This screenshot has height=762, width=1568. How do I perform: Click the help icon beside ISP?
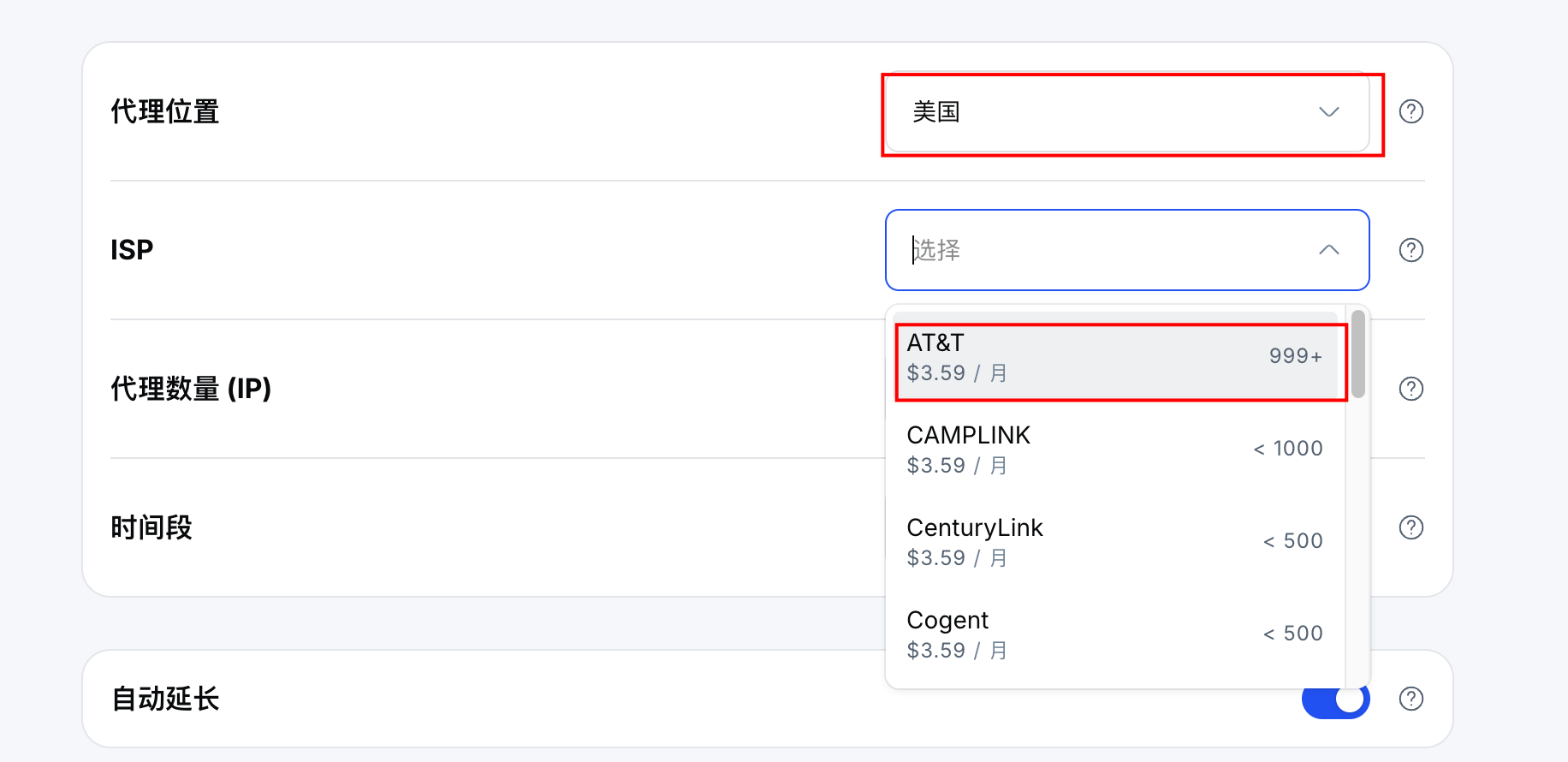click(x=1411, y=250)
